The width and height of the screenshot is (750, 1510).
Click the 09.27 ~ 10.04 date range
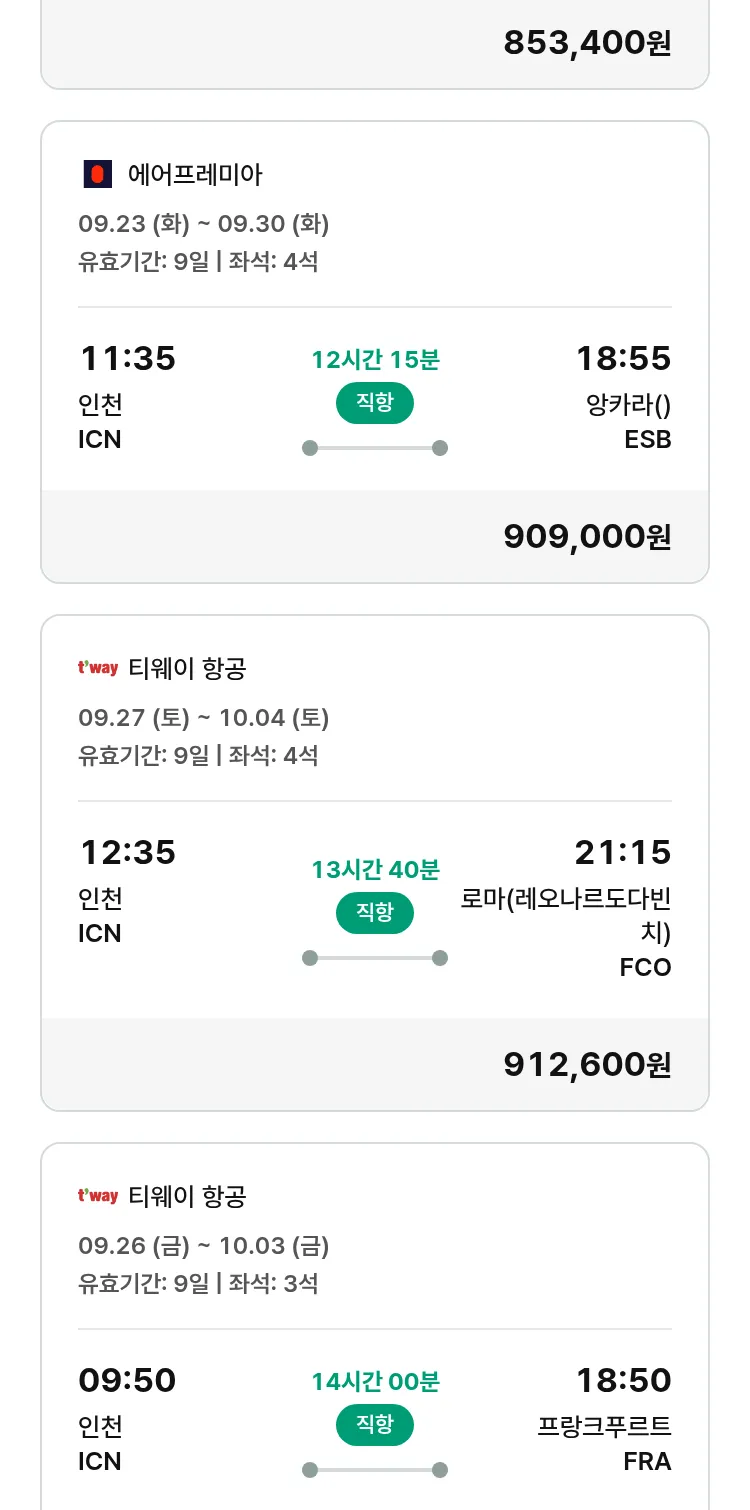point(204,718)
